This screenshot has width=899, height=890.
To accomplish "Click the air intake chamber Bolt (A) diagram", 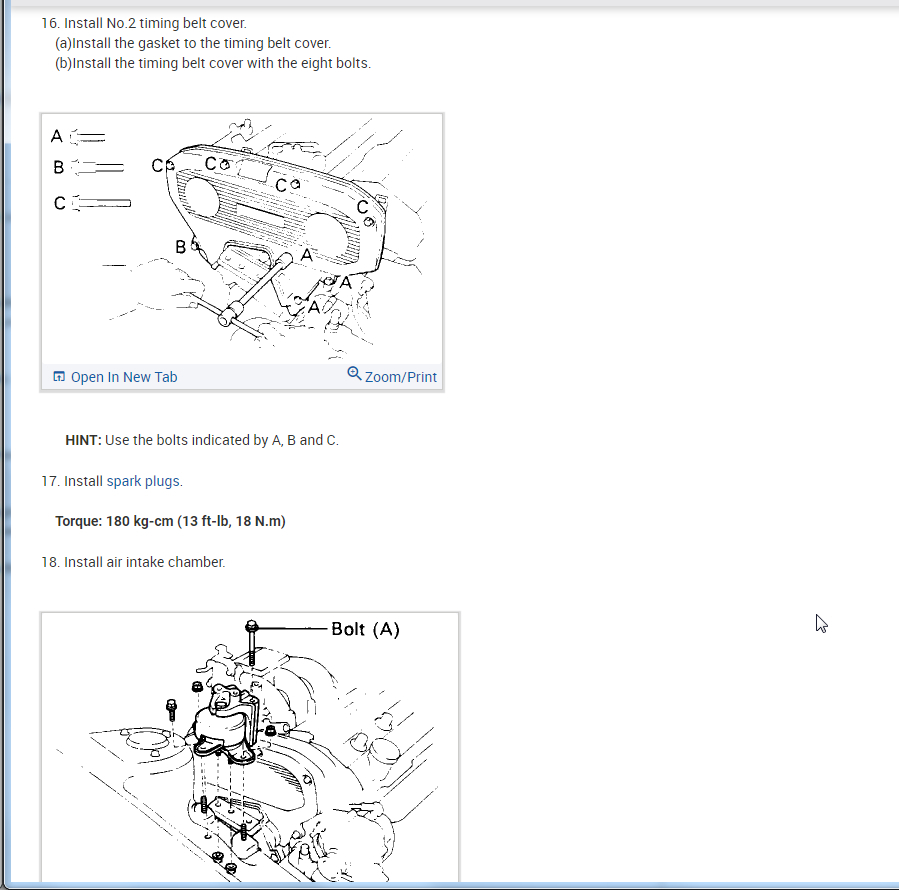I will pyautogui.click(x=250, y=747).
